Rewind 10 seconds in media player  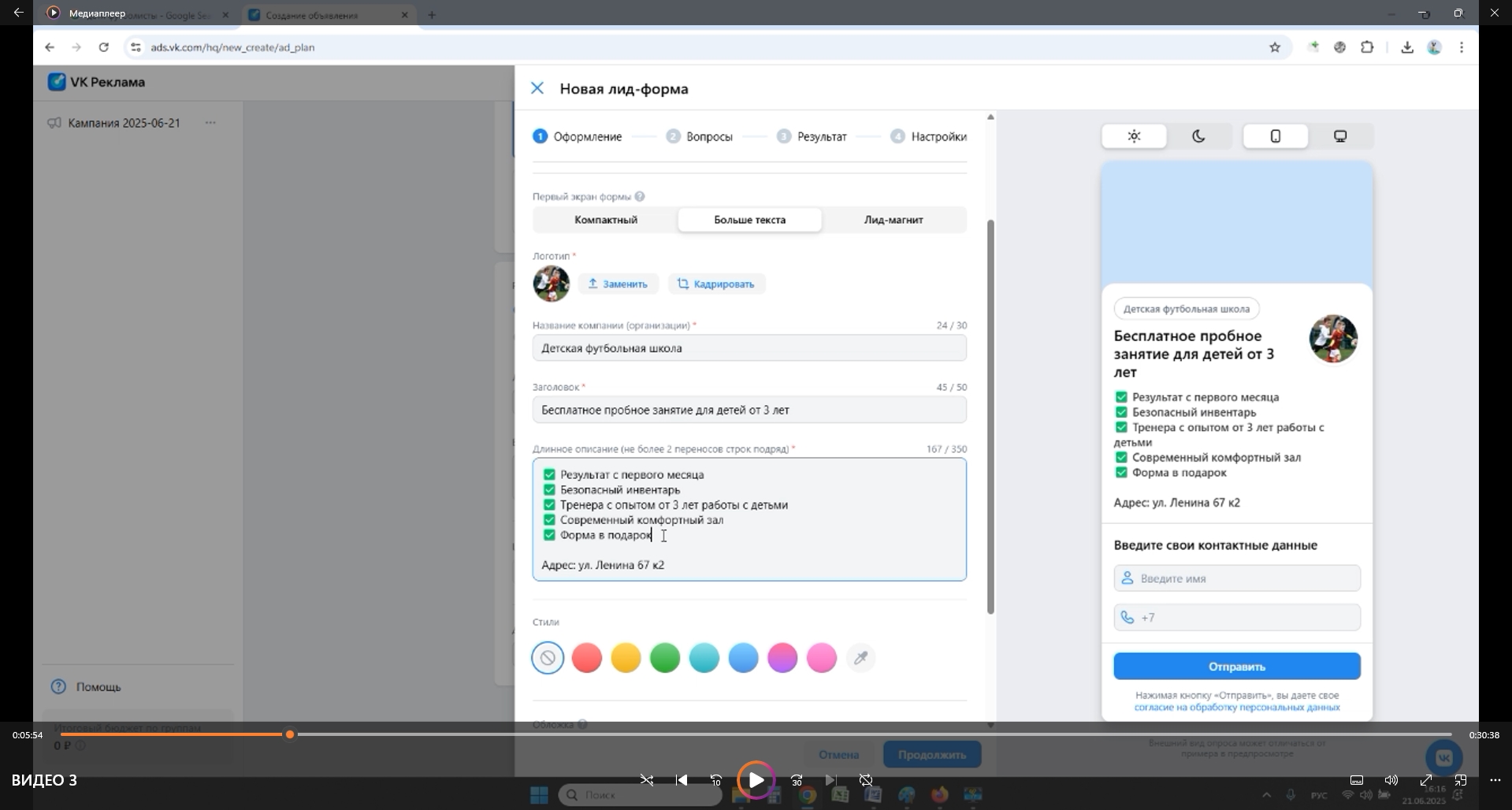click(716, 780)
